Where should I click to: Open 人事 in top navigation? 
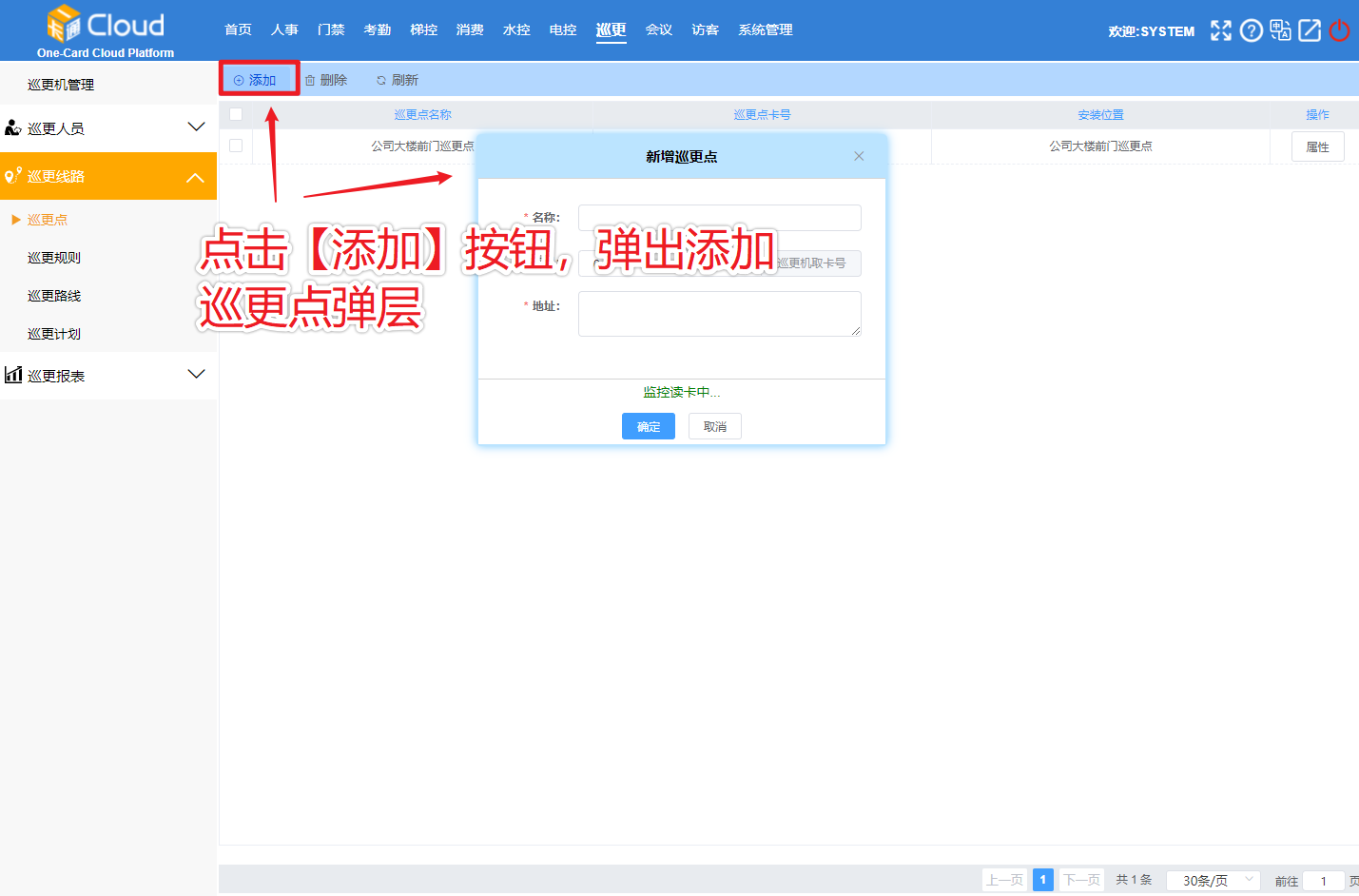point(284,29)
